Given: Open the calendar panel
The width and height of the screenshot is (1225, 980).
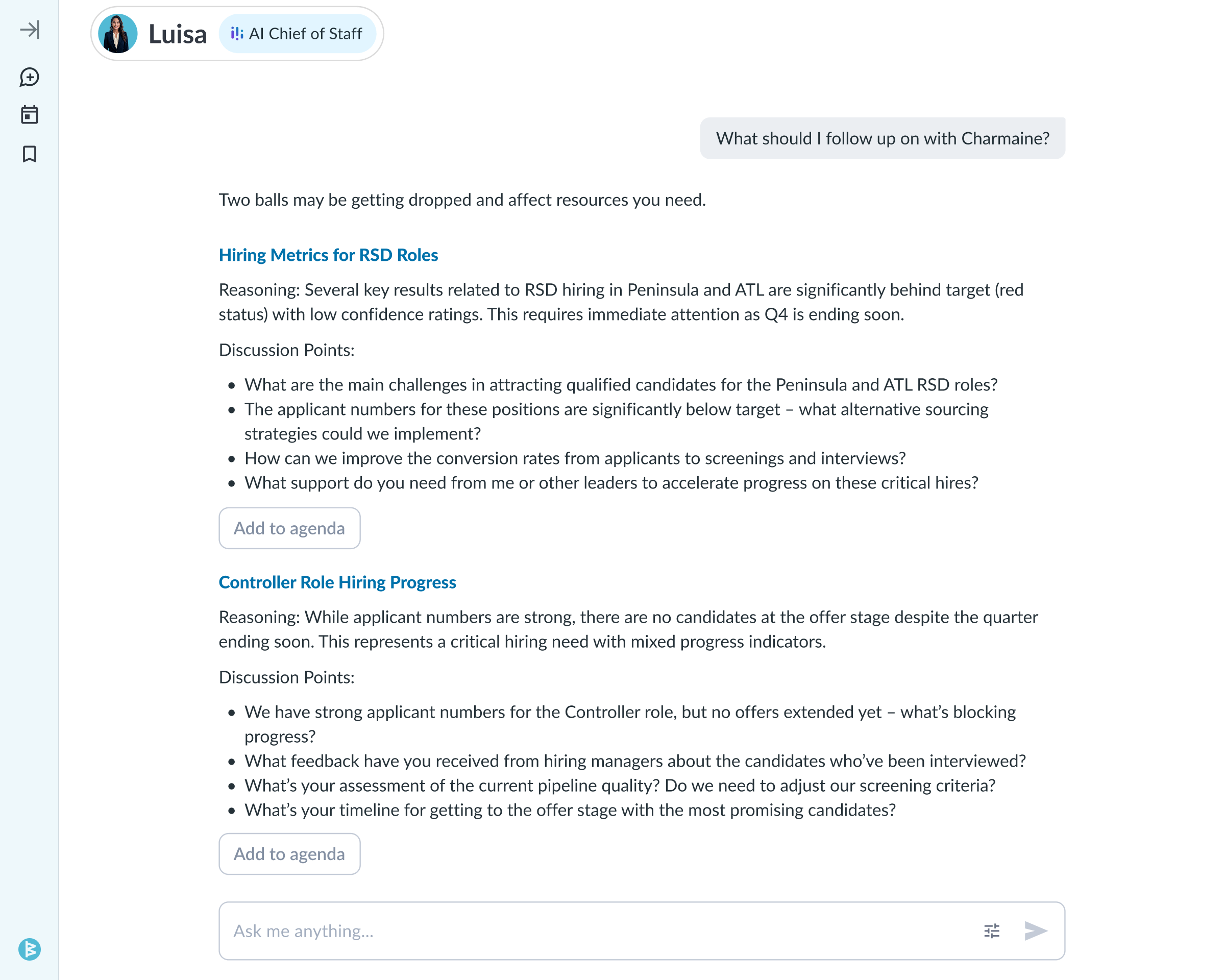Looking at the screenshot, I should click(x=30, y=115).
